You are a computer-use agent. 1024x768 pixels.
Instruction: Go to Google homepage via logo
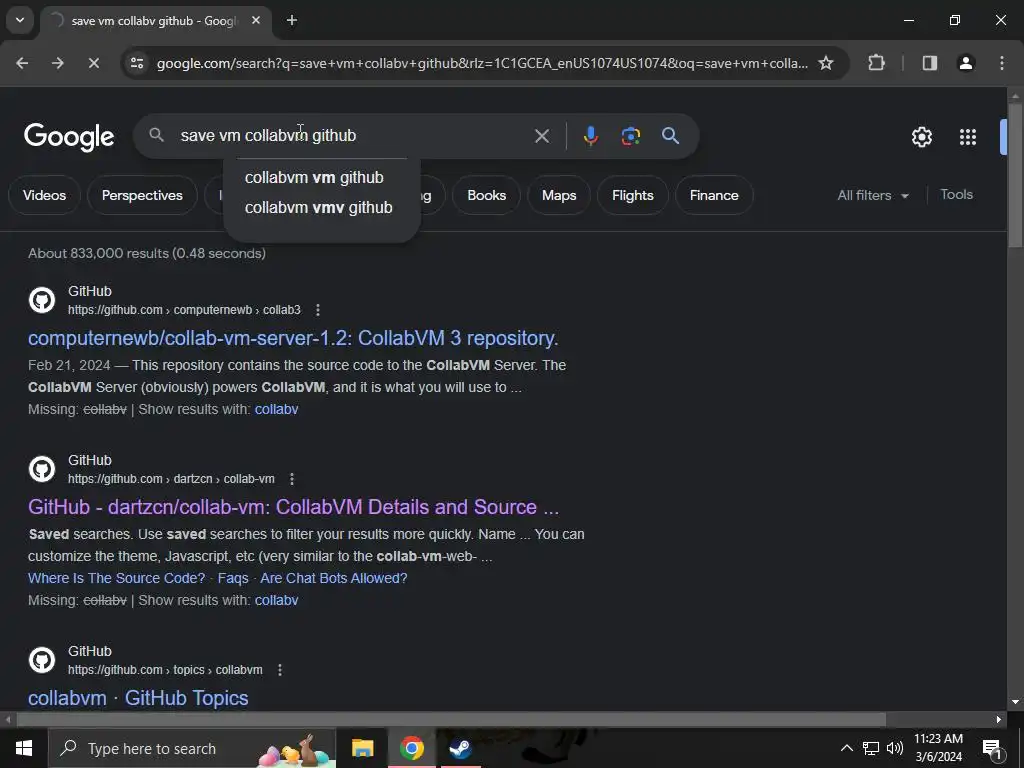point(69,137)
